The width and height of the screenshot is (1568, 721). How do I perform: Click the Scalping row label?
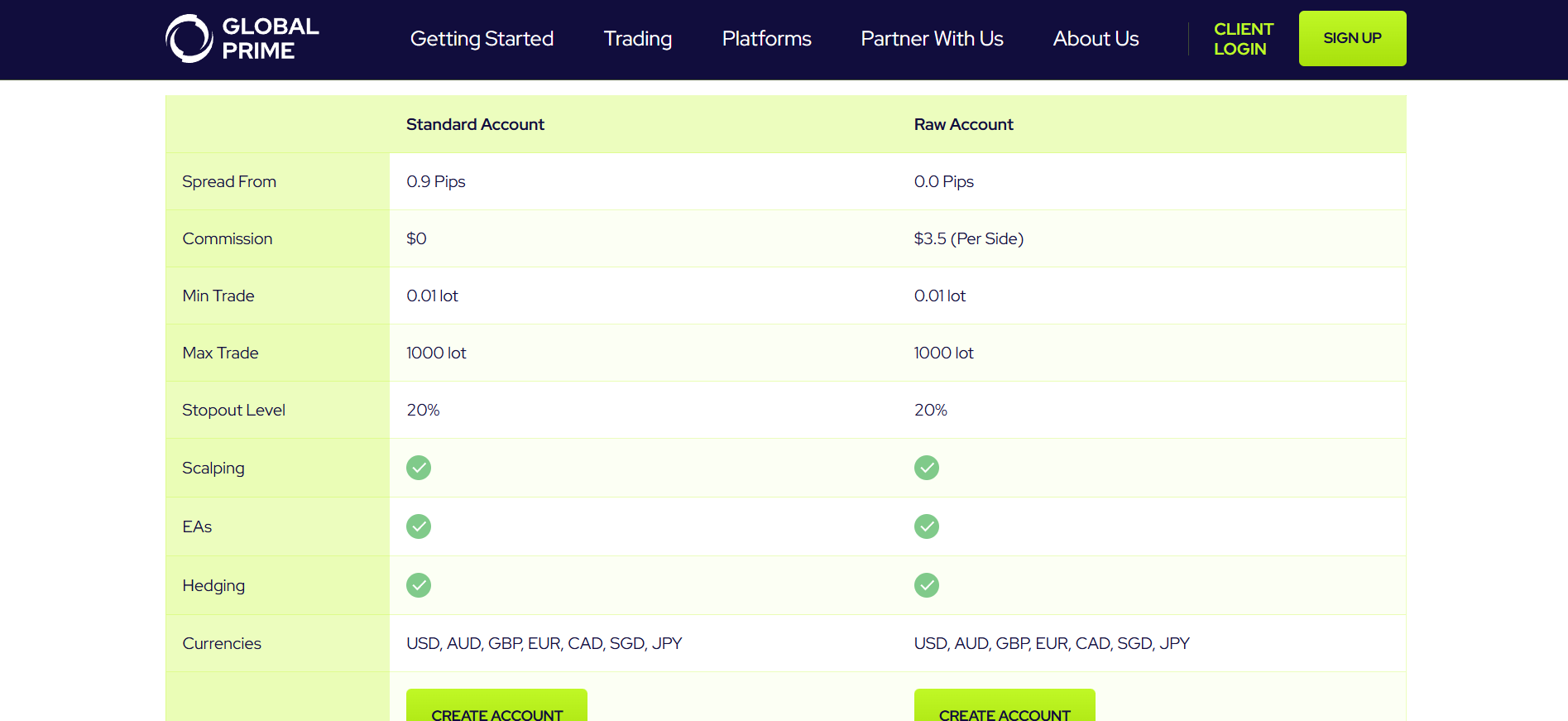213,468
